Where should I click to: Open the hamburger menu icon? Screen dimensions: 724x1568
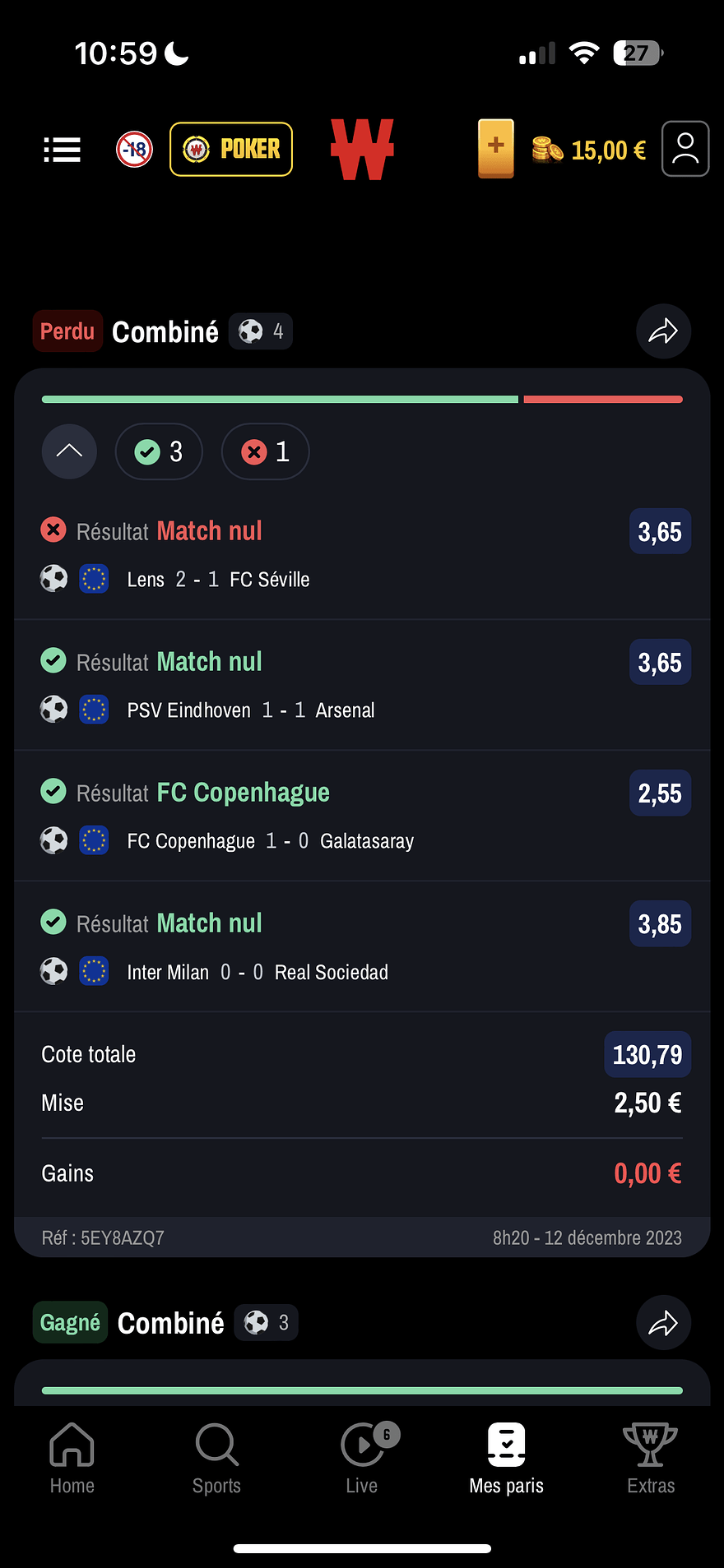[x=62, y=150]
